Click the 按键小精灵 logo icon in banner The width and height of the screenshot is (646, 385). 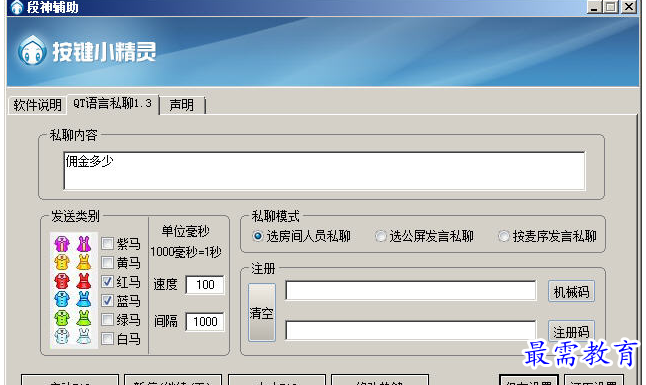coord(32,51)
